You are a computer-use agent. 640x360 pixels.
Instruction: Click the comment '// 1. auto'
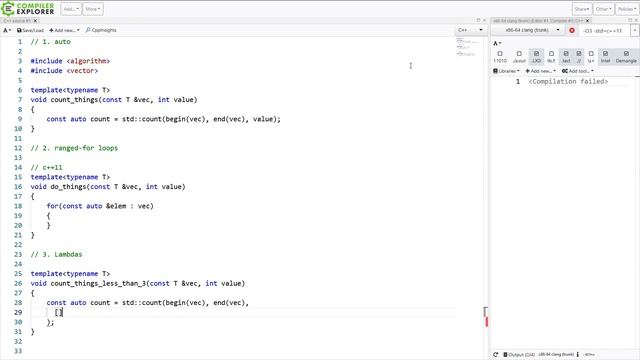pos(51,42)
